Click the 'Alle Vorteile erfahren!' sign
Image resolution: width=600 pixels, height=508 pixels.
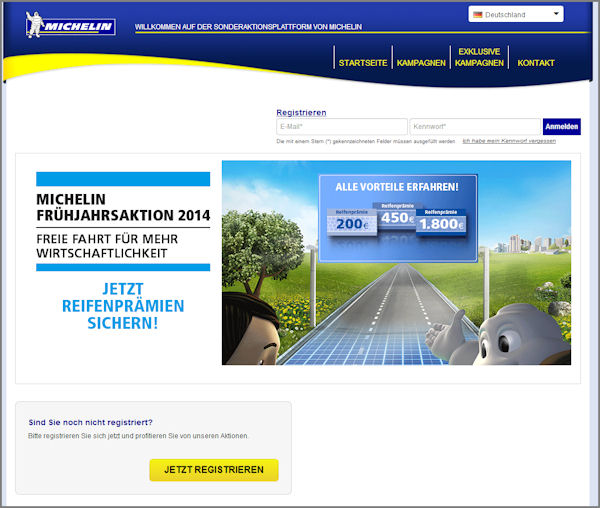[398, 218]
